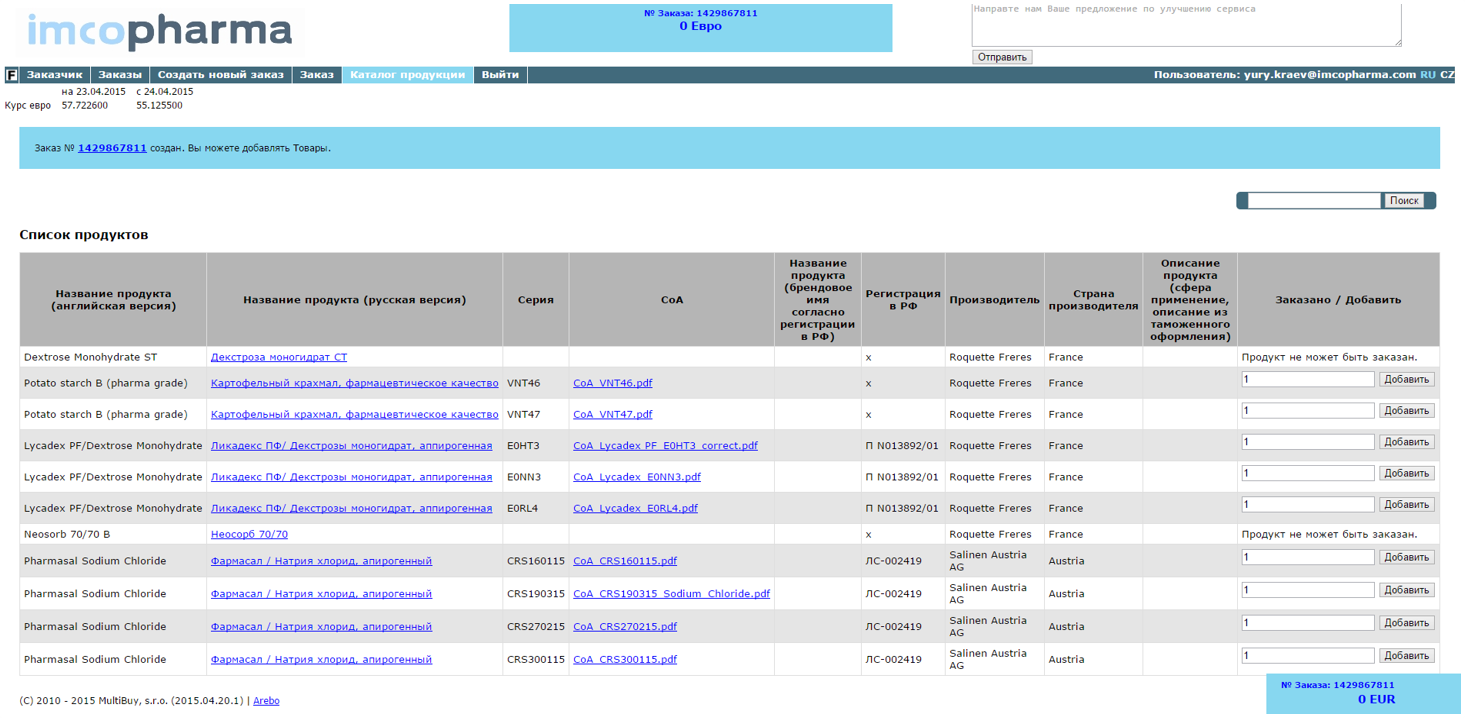Click Добавить for Pharmasal CRS270215
This screenshot has height=718, width=1465.
(1407, 623)
